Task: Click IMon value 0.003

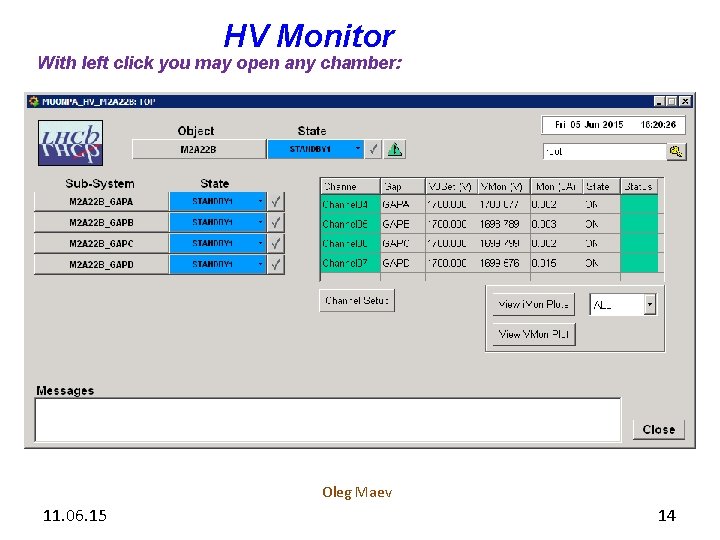Action: pos(544,224)
